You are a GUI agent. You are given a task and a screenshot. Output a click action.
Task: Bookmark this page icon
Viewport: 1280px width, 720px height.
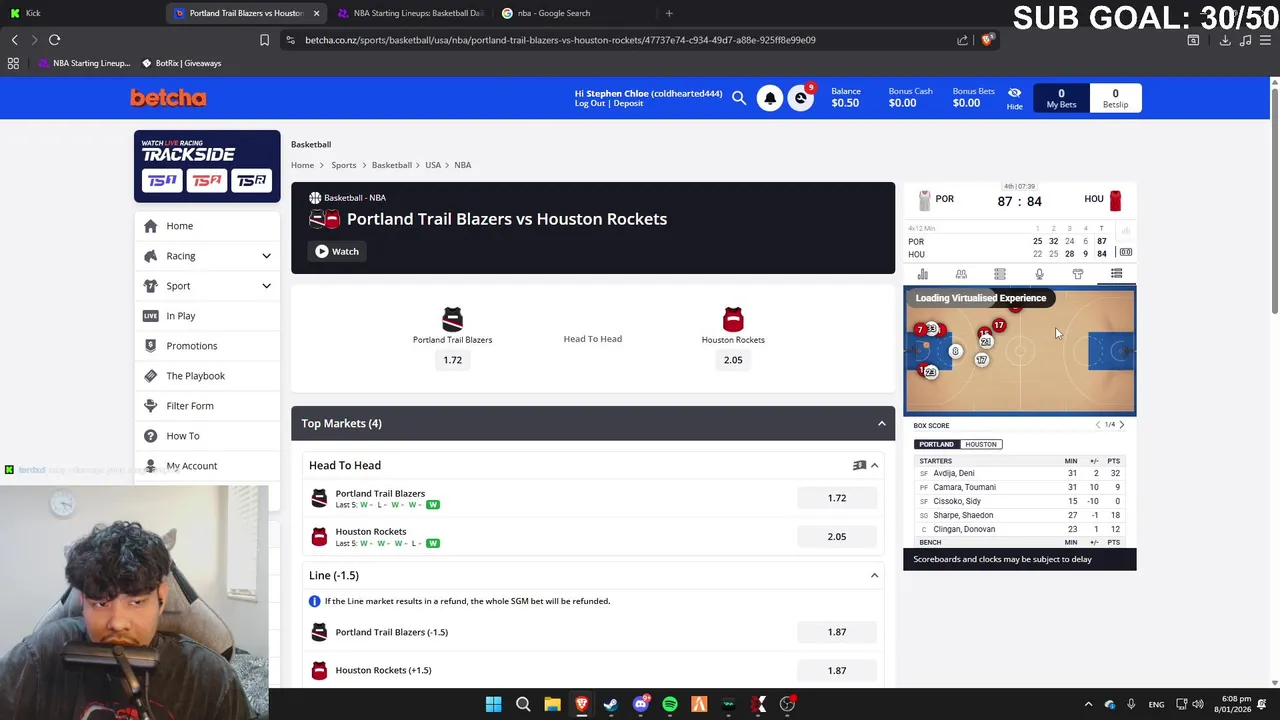click(x=264, y=40)
